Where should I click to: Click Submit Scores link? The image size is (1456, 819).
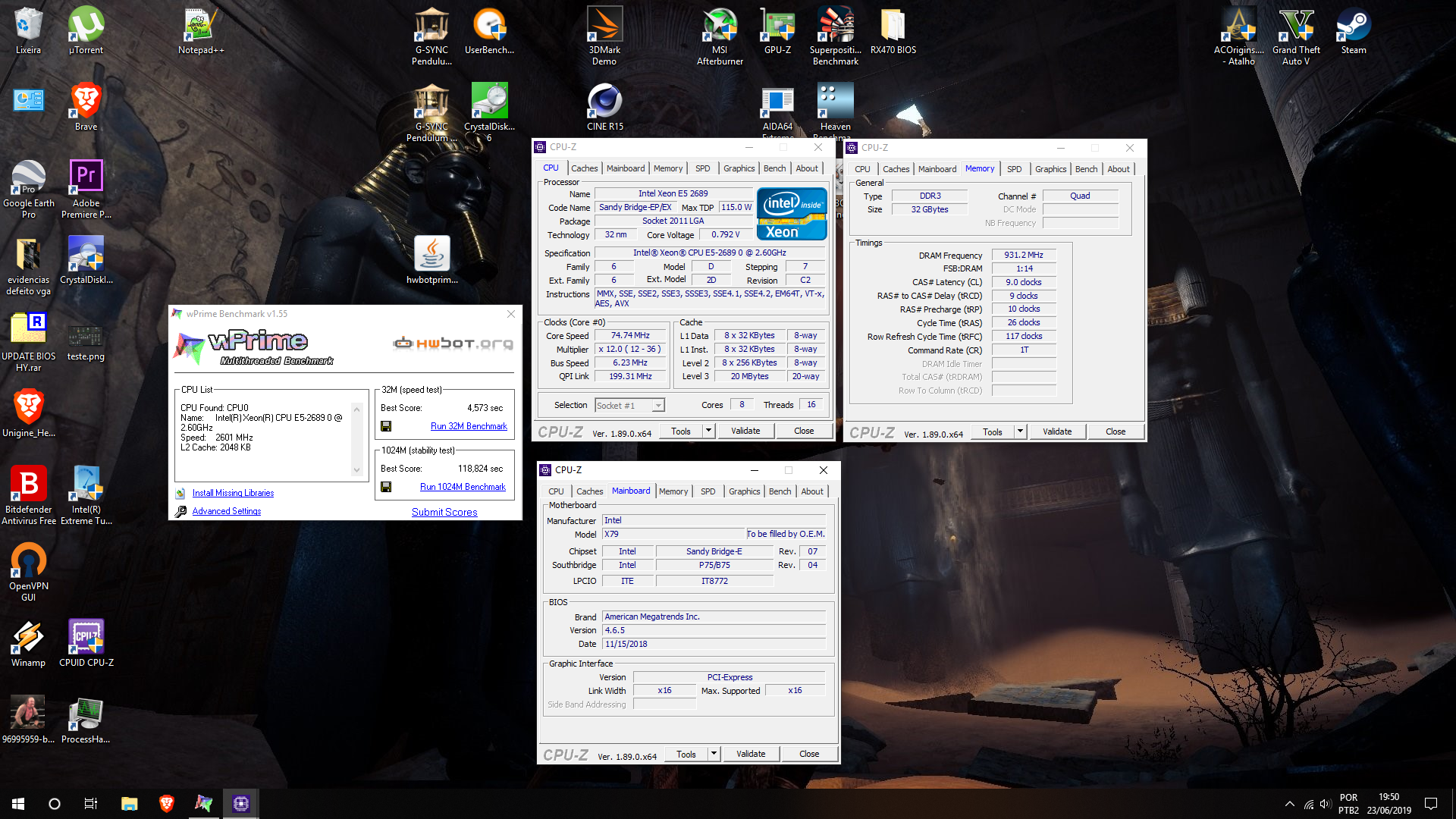(444, 512)
